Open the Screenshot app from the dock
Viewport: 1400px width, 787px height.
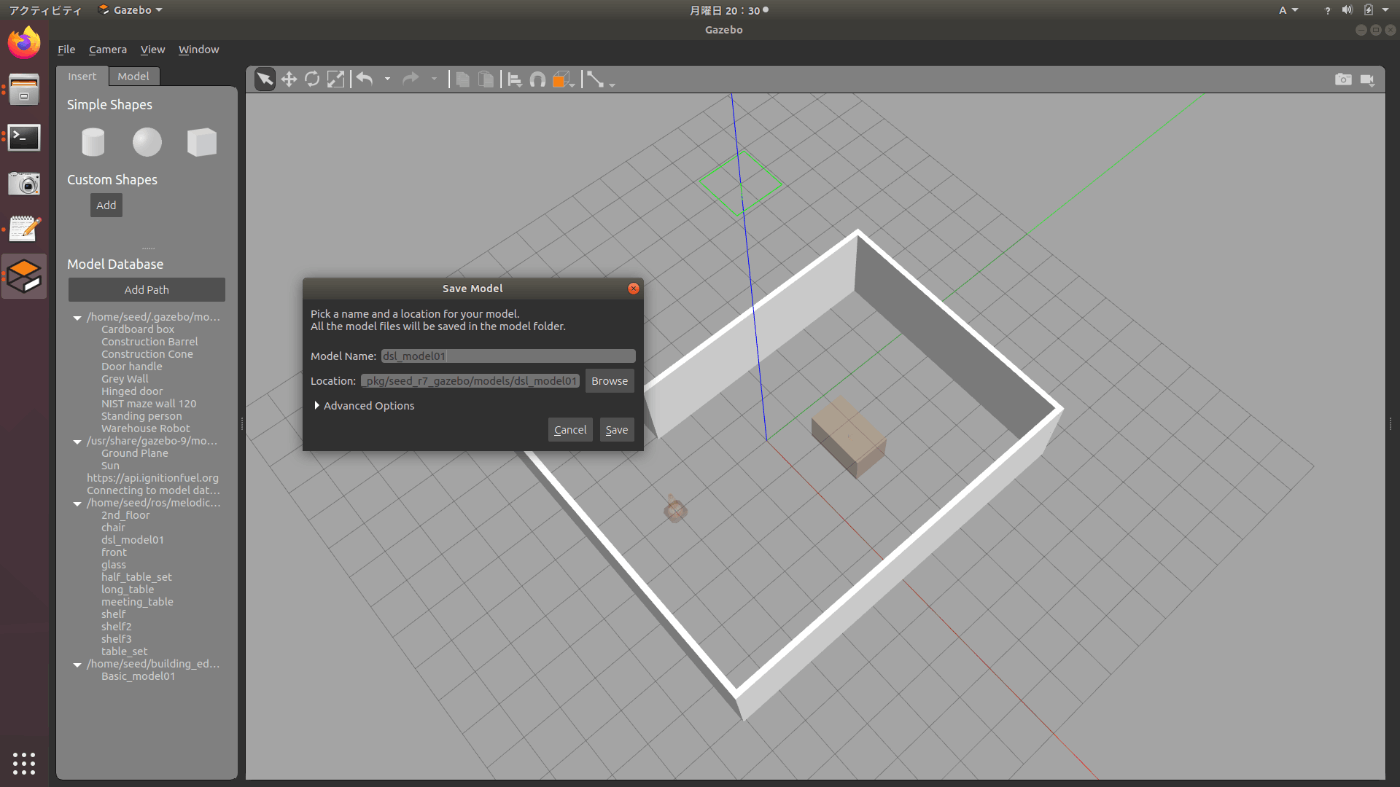24,183
